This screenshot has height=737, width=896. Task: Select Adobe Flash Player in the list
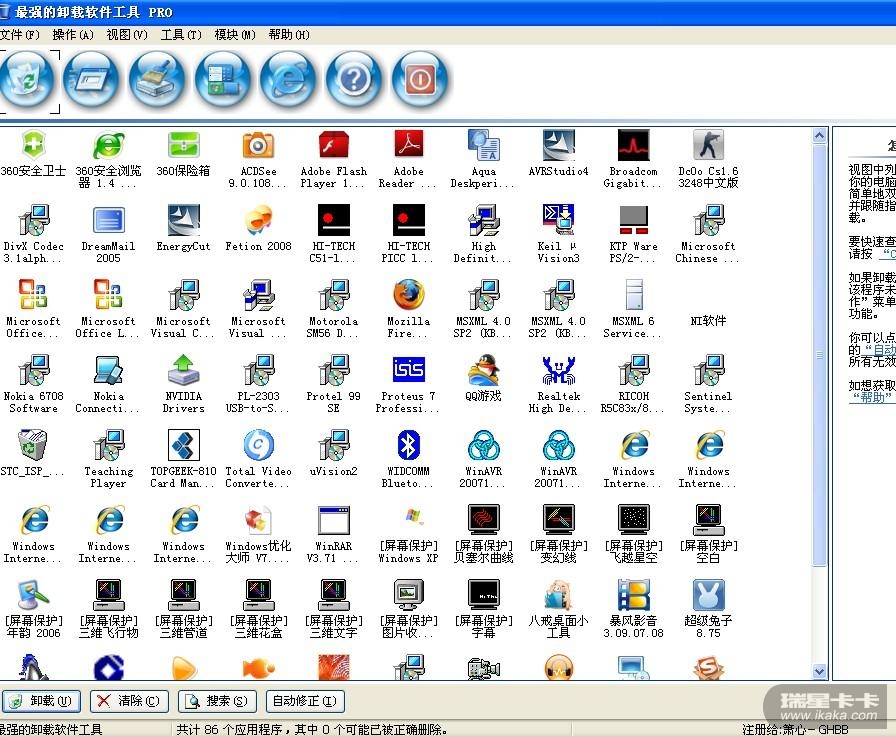333,146
